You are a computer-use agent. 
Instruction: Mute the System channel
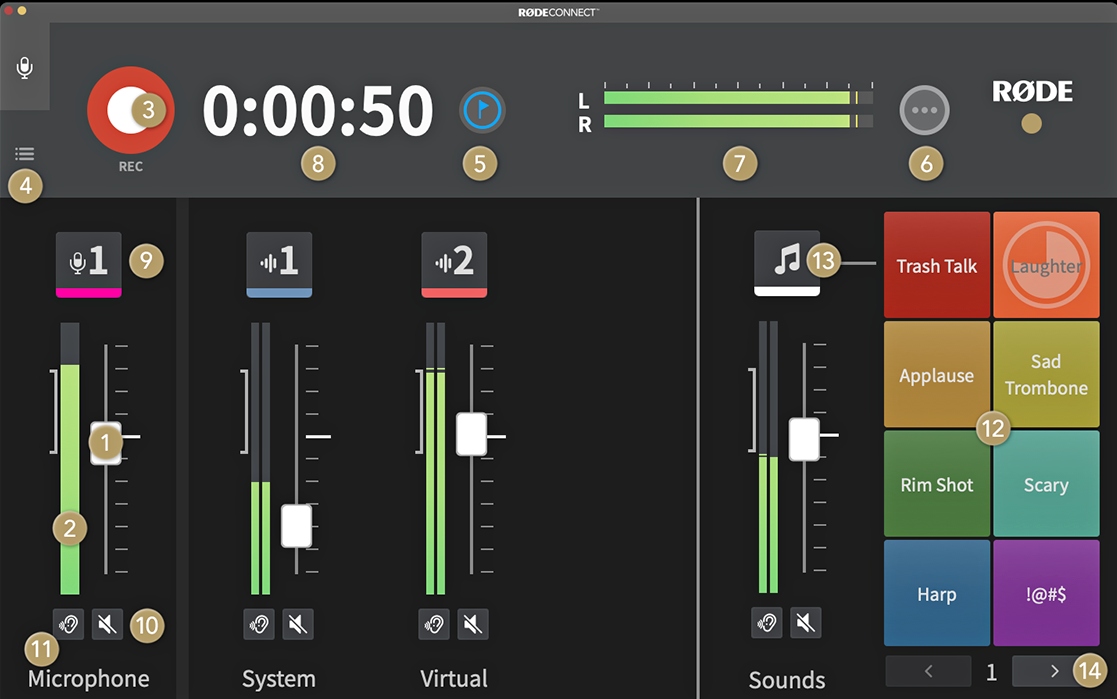298,625
